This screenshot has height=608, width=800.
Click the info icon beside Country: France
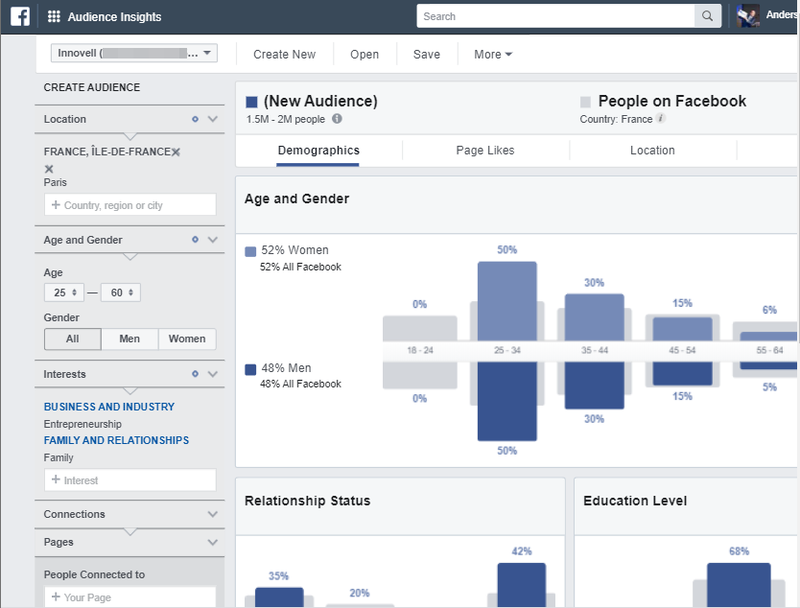(x=660, y=118)
